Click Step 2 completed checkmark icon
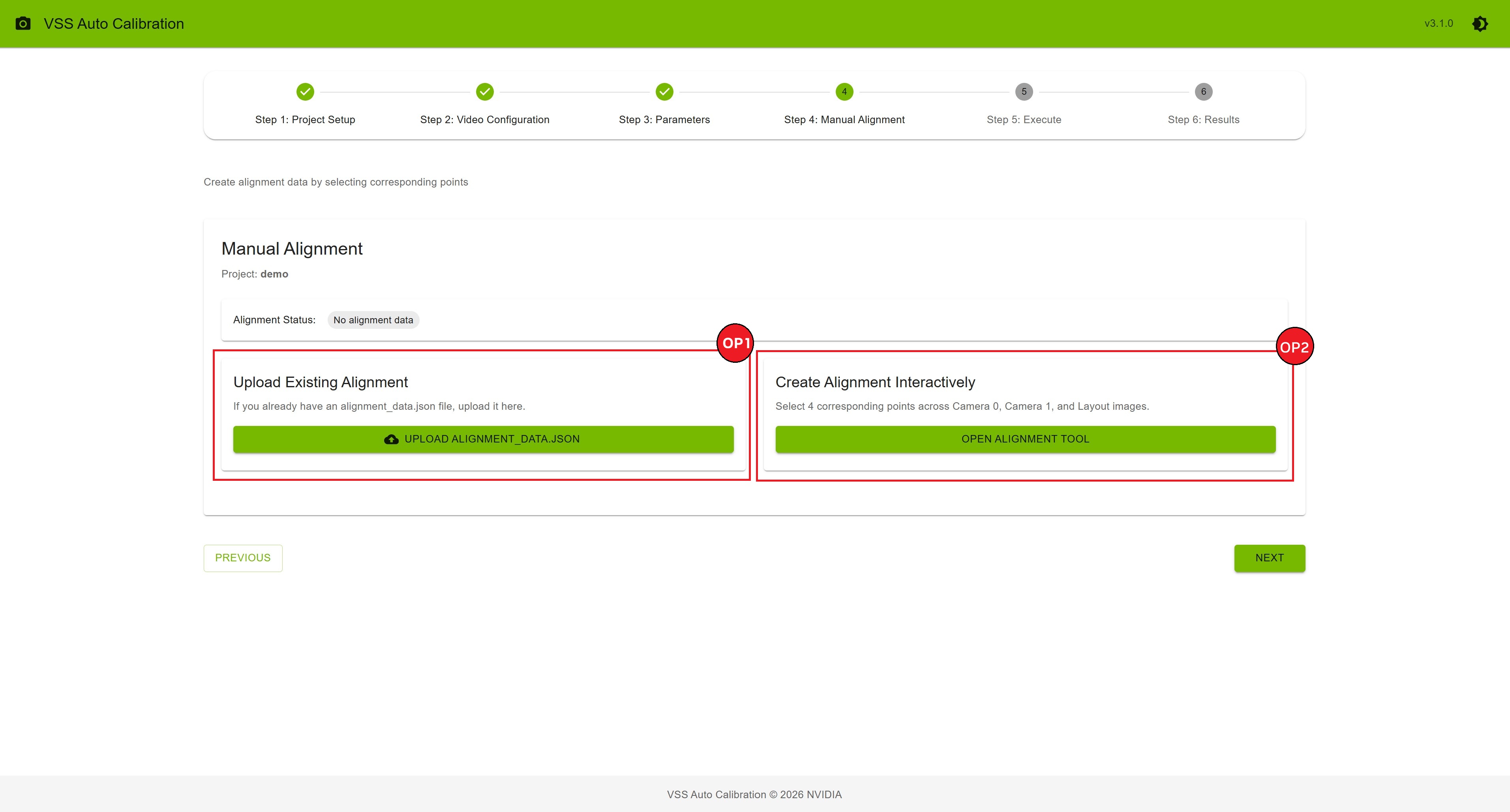The image size is (1510, 812). [x=485, y=92]
